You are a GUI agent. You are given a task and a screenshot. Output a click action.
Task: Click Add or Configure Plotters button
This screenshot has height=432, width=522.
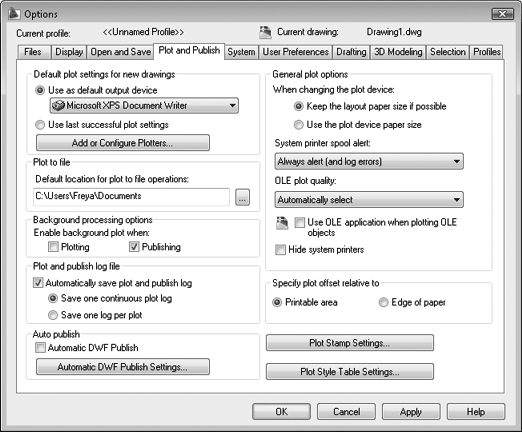tap(123, 143)
